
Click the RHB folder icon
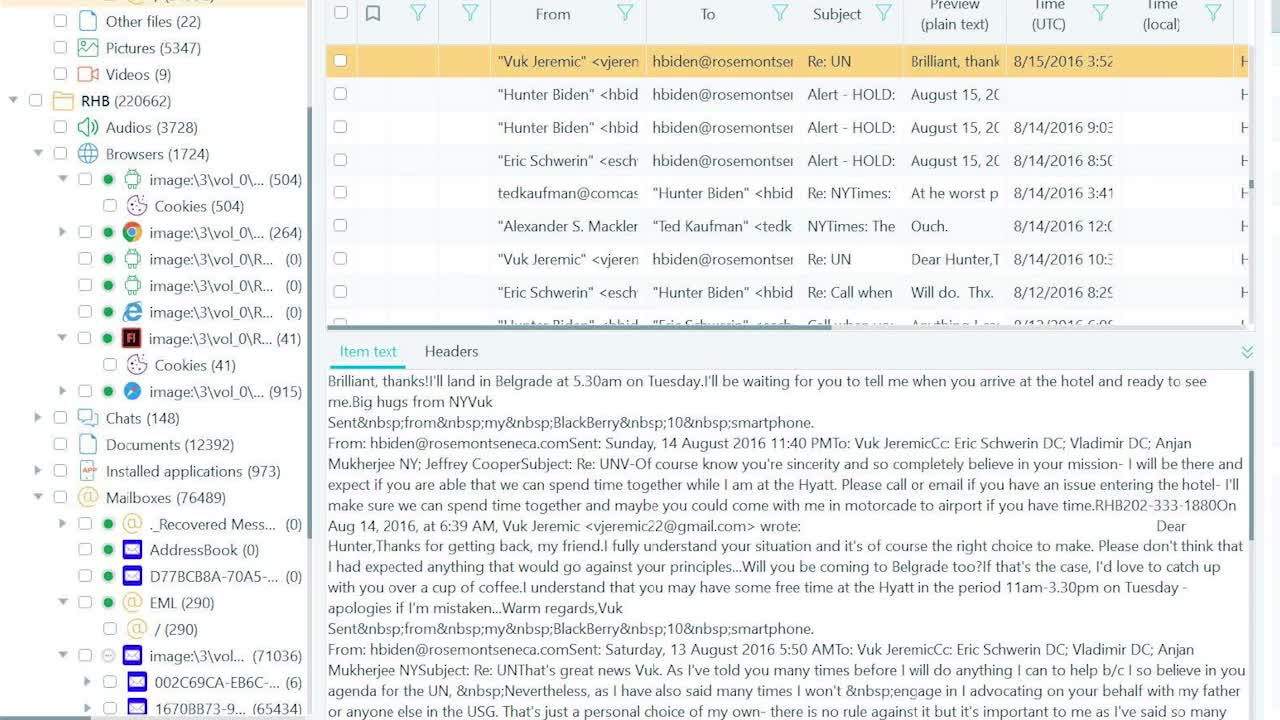point(64,101)
